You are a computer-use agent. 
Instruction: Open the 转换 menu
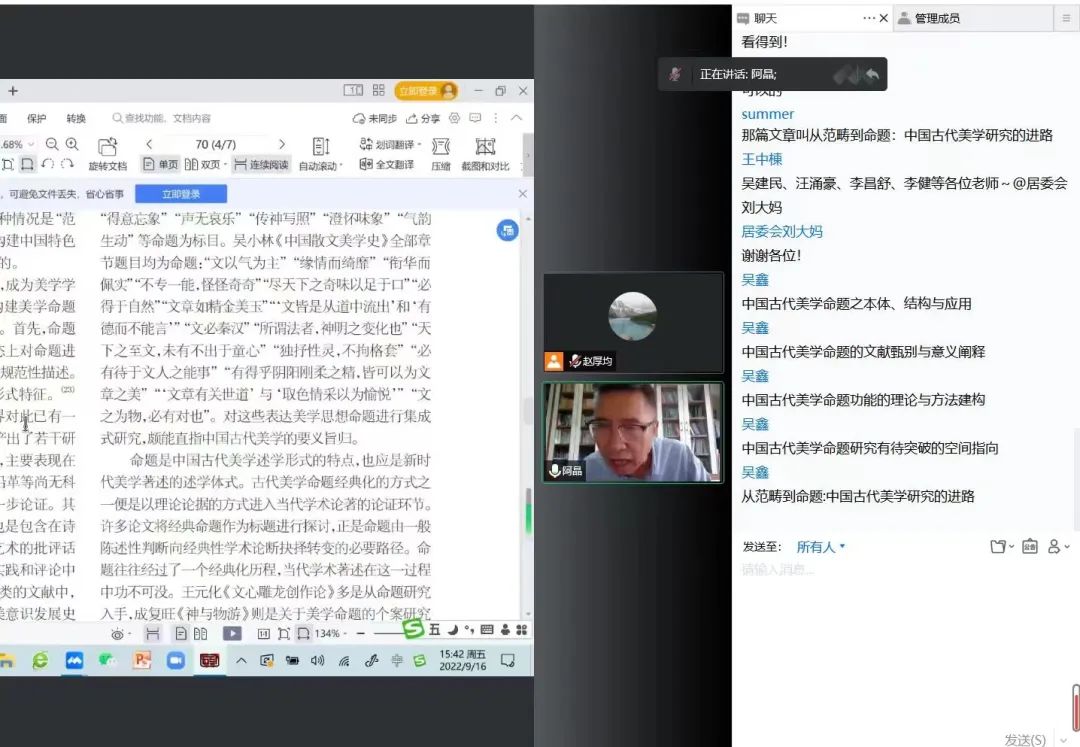[x=76, y=118]
